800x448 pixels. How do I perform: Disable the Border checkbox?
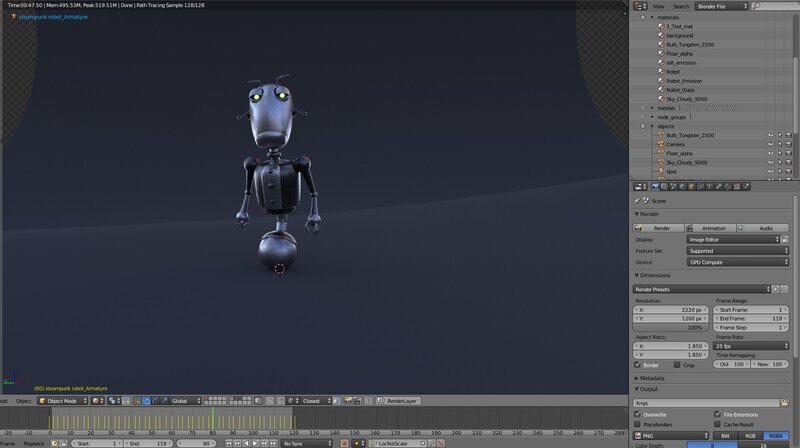640,365
